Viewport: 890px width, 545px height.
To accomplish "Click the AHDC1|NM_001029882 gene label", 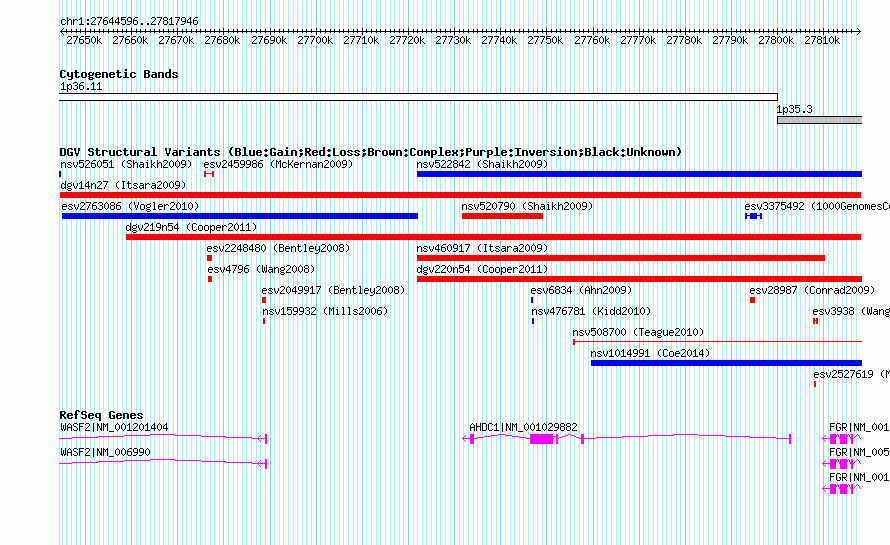I will click(x=523, y=427).
